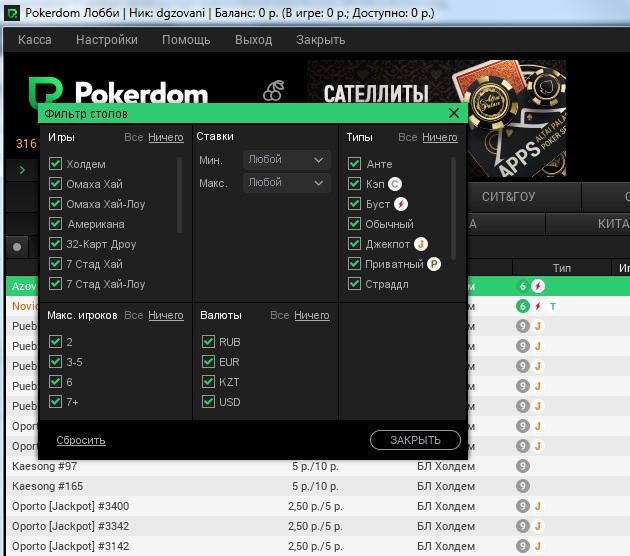The height and width of the screenshot is (556, 630).
Task: Open the Мин. stakes dropdown
Action: point(286,160)
